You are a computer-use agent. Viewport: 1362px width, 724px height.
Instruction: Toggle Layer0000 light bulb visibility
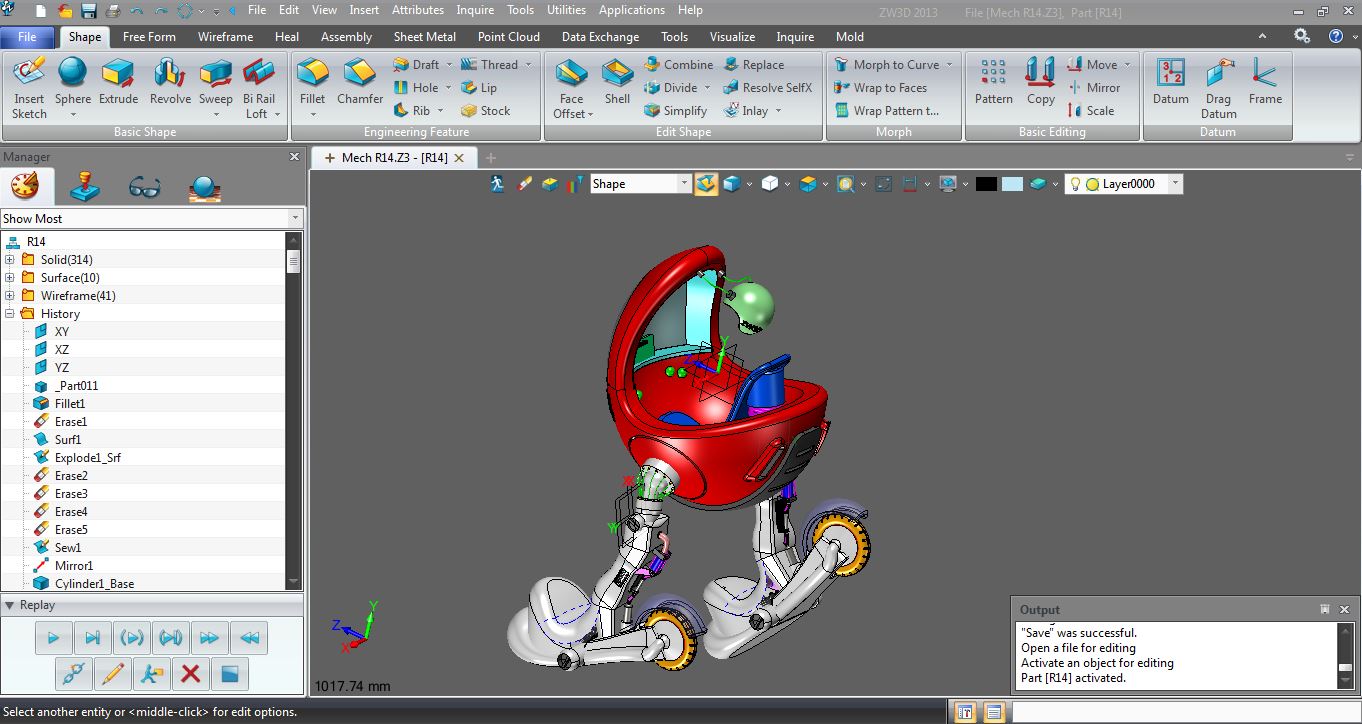pos(1076,184)
